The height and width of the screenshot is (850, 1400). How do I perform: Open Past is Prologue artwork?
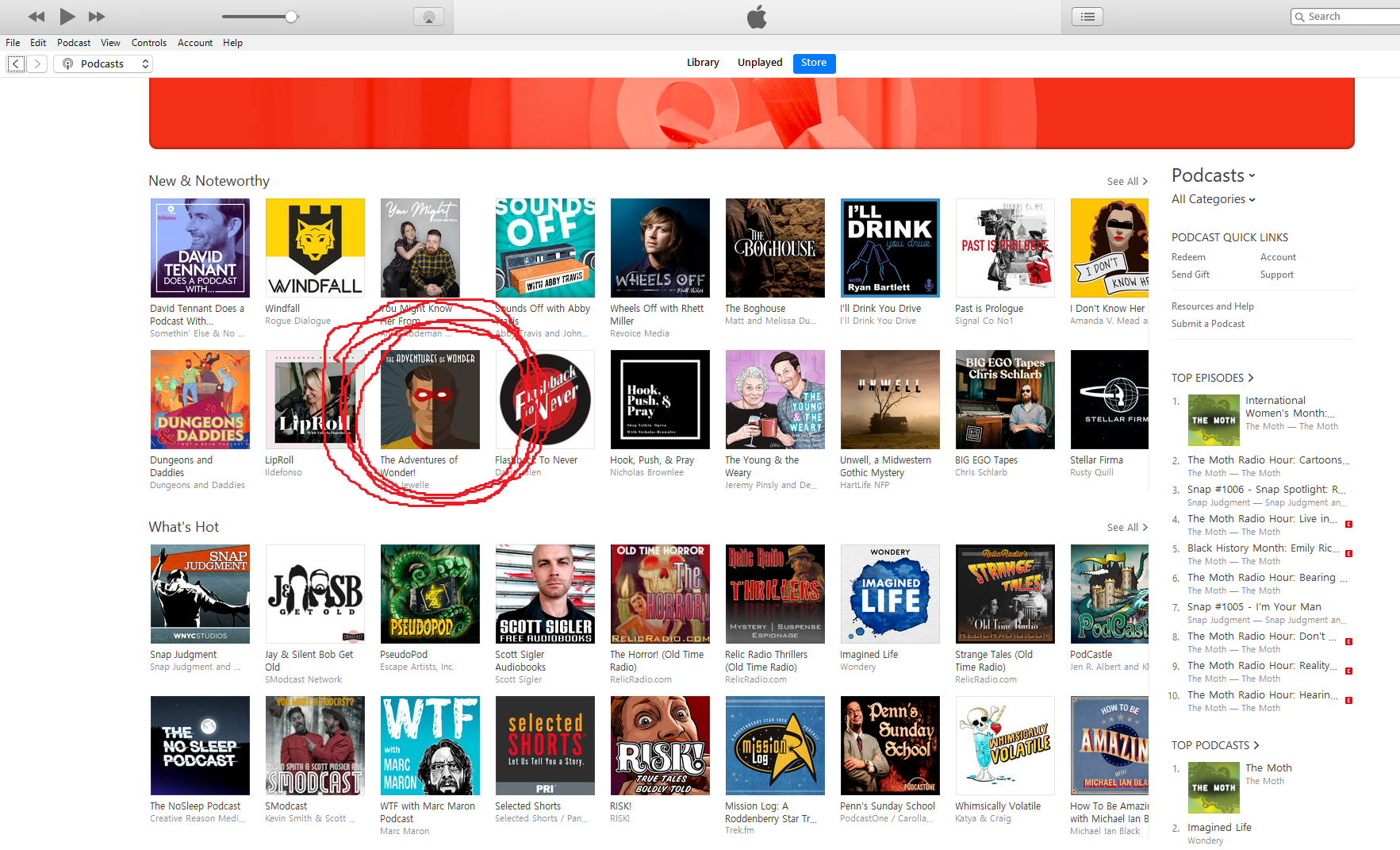tap(1005, 248)
